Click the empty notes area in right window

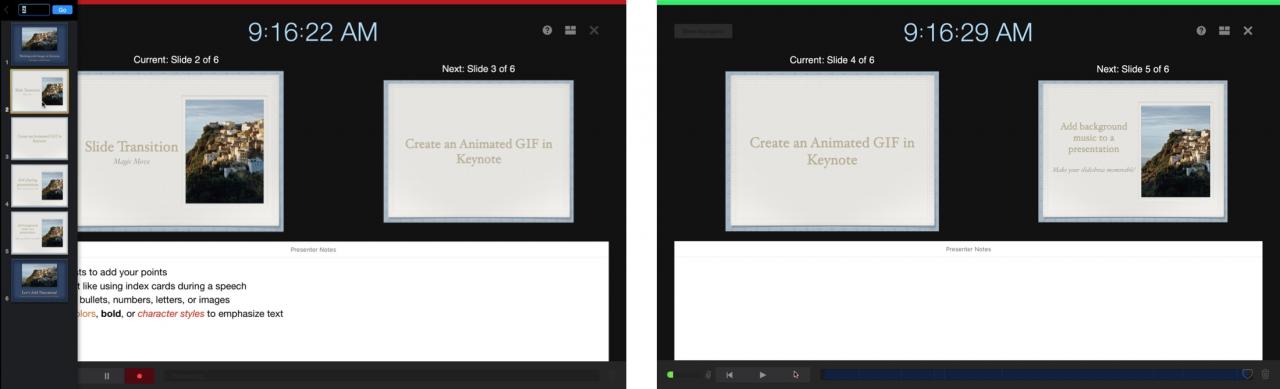tap(968, 308)
